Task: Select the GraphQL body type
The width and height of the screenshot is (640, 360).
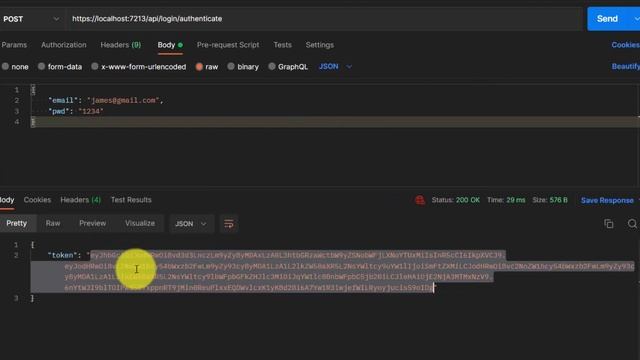Action: pos(288,67)
